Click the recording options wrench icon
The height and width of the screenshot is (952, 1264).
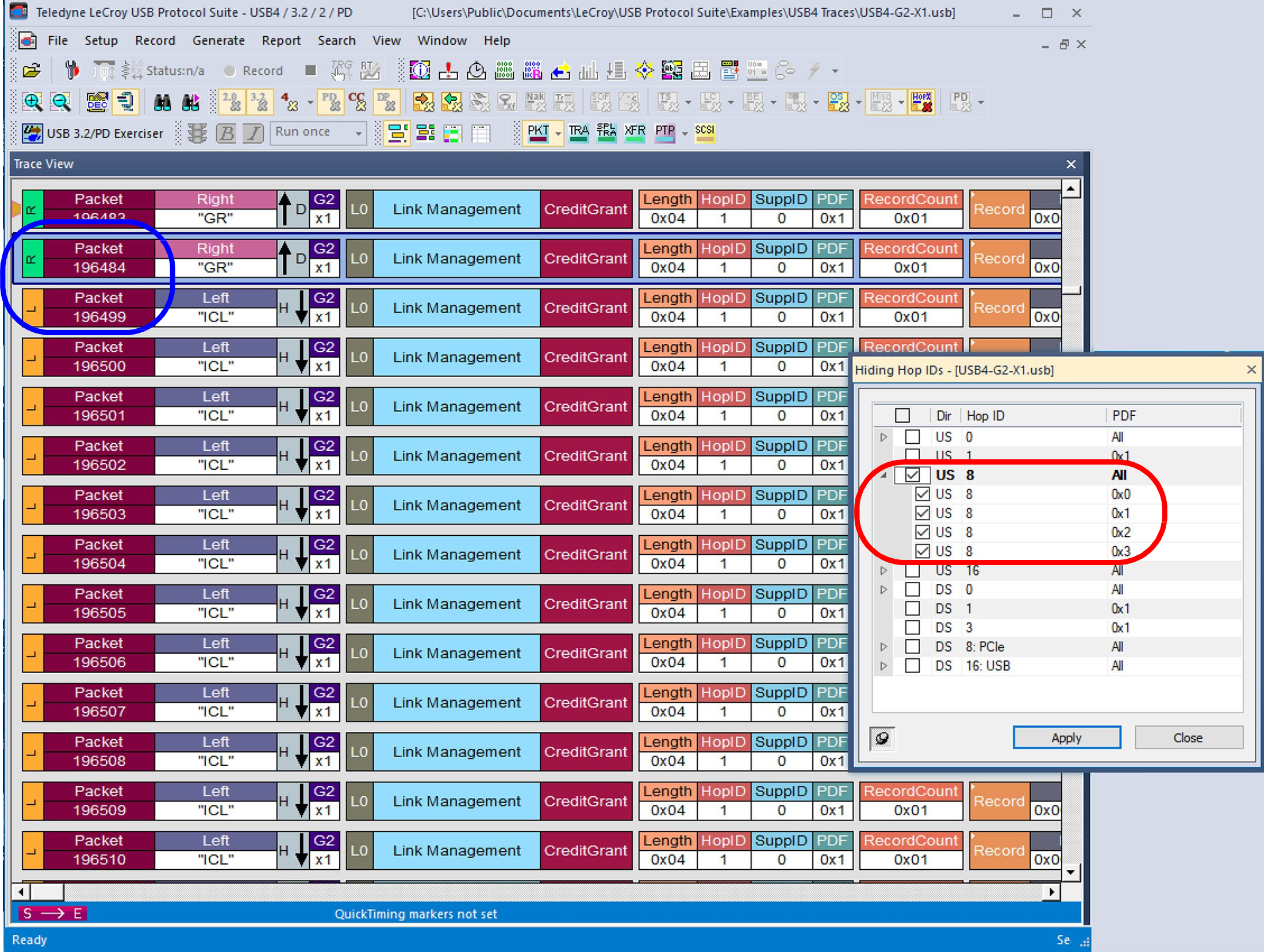pos(72,71)
